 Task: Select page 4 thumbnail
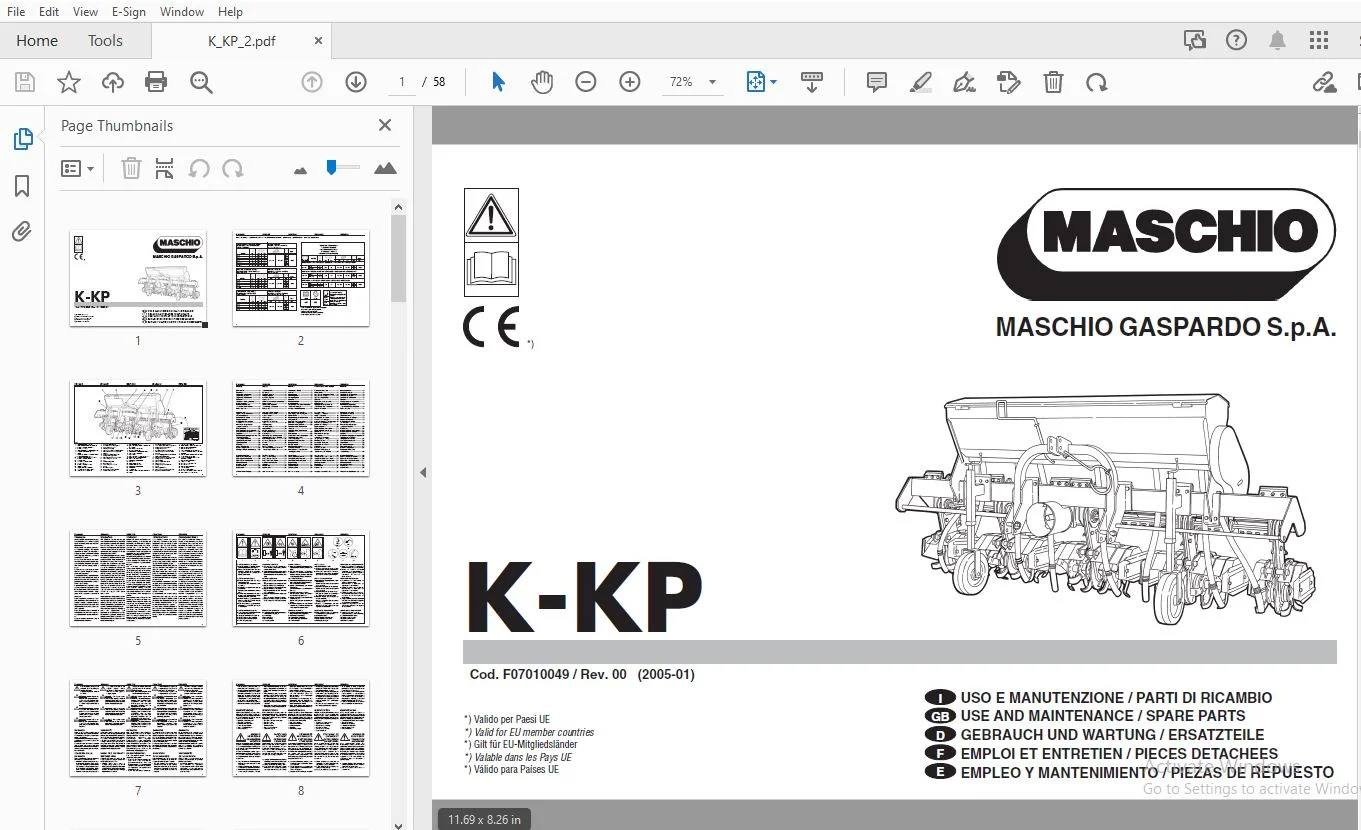(x=301, y=428)
